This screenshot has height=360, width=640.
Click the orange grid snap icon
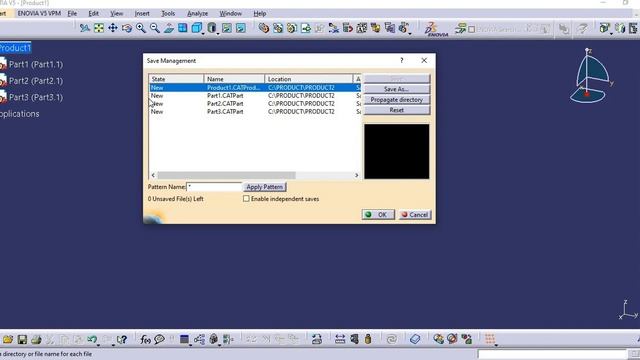pyautogui.click(x=490, y=339)
